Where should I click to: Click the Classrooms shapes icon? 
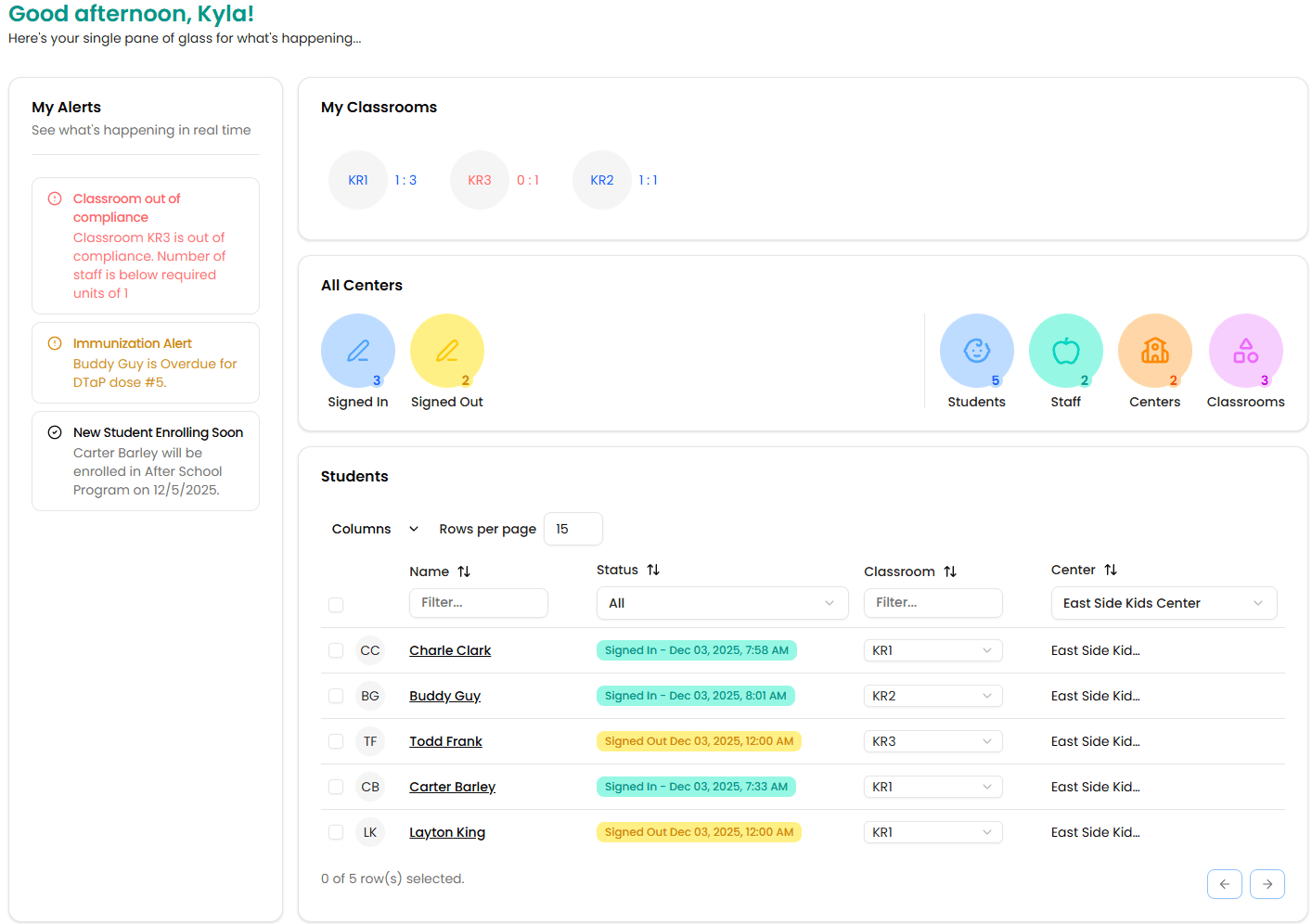click(x=1245, y=351)
